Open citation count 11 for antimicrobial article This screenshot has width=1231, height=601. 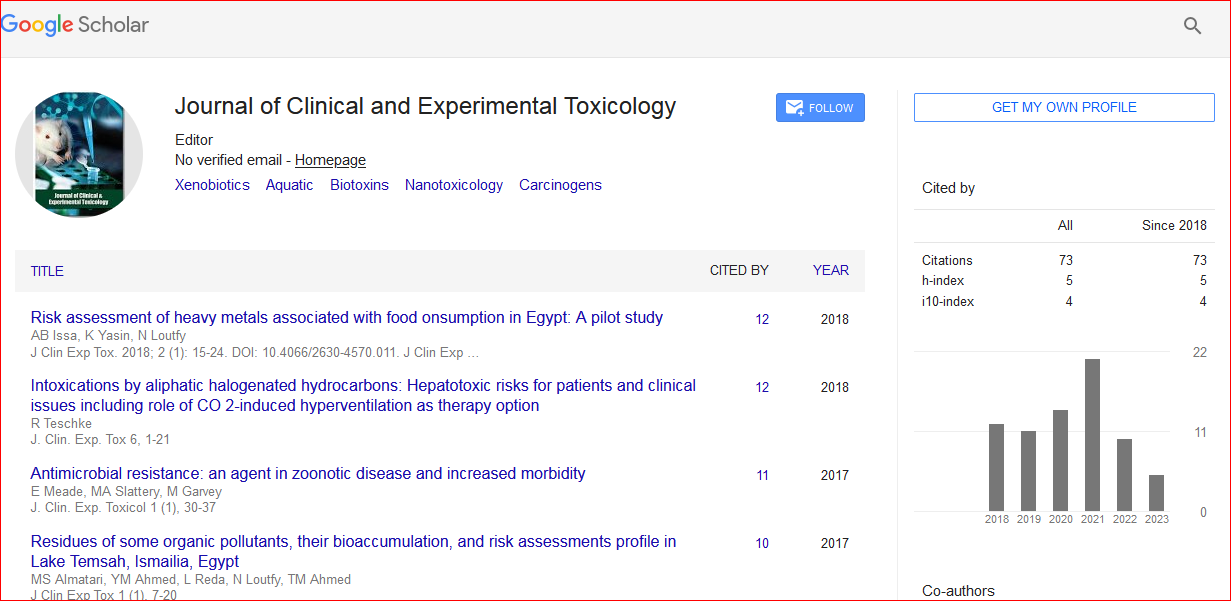tap(762, 476)
